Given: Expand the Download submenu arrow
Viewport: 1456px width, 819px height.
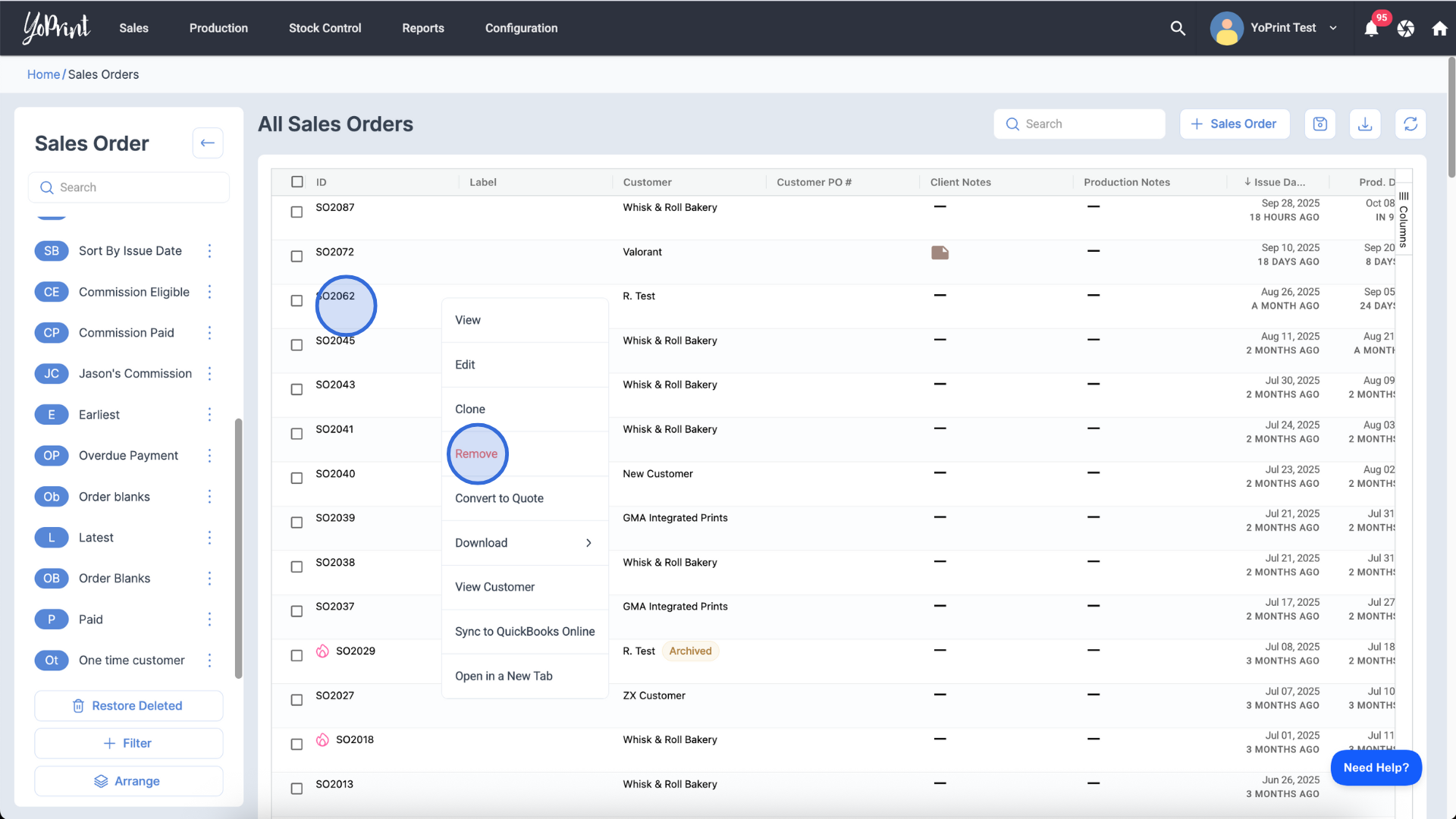Looking at the screenshot, I should point(588,543).
